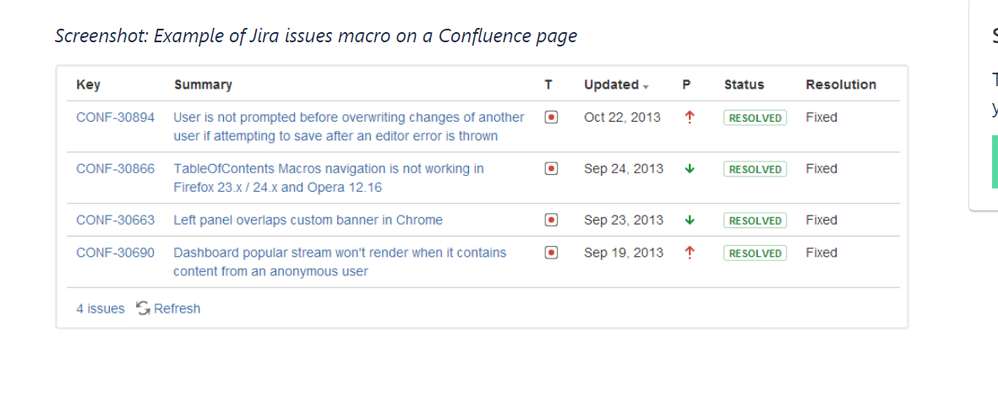Click the Resolution column header

pos(841,85)
